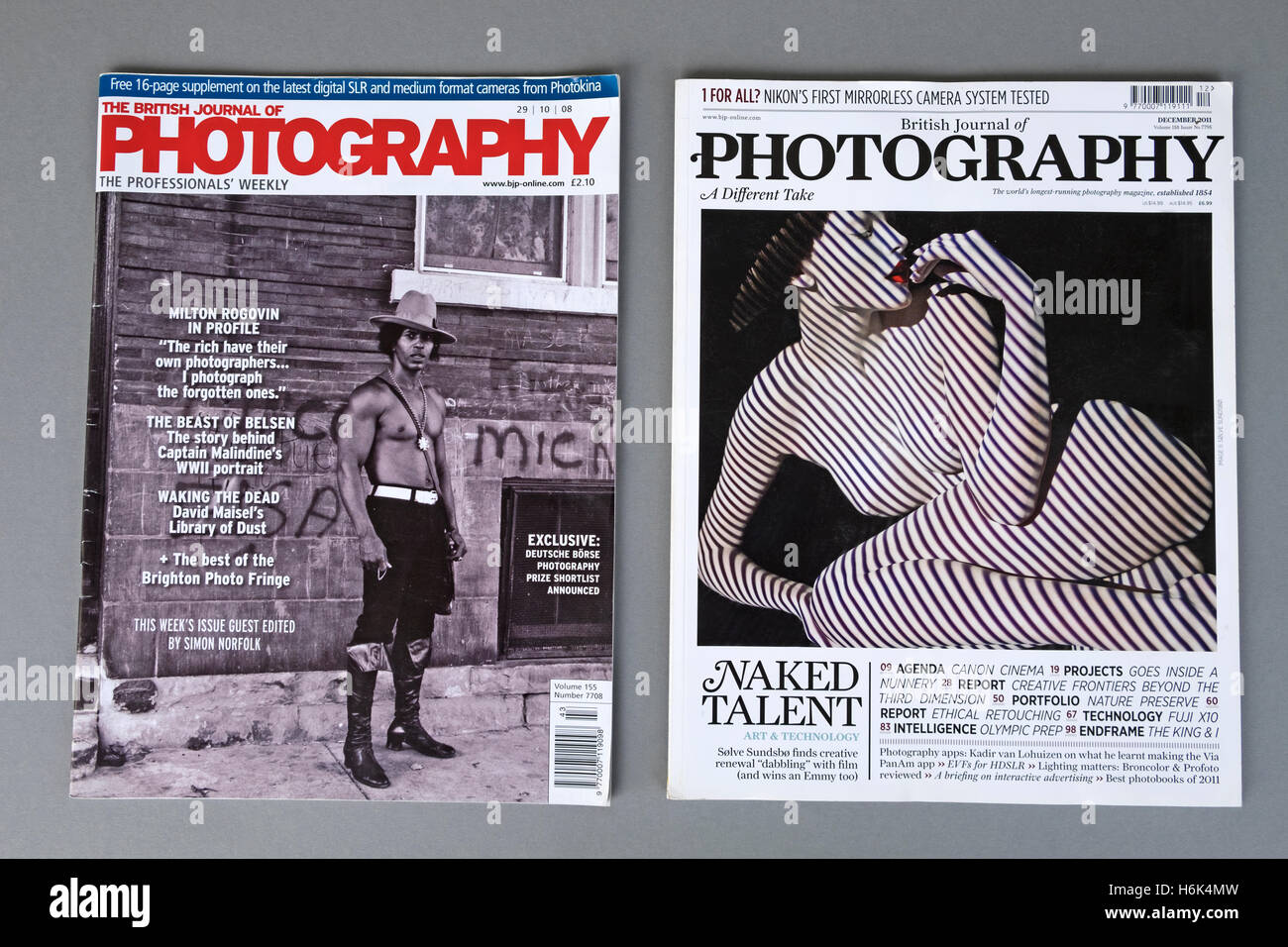This screenshot has height=947, width=1288.
Task: Click 'www.bjp-online.com' beside the £2.10 price
Action: tap(523, 183)
